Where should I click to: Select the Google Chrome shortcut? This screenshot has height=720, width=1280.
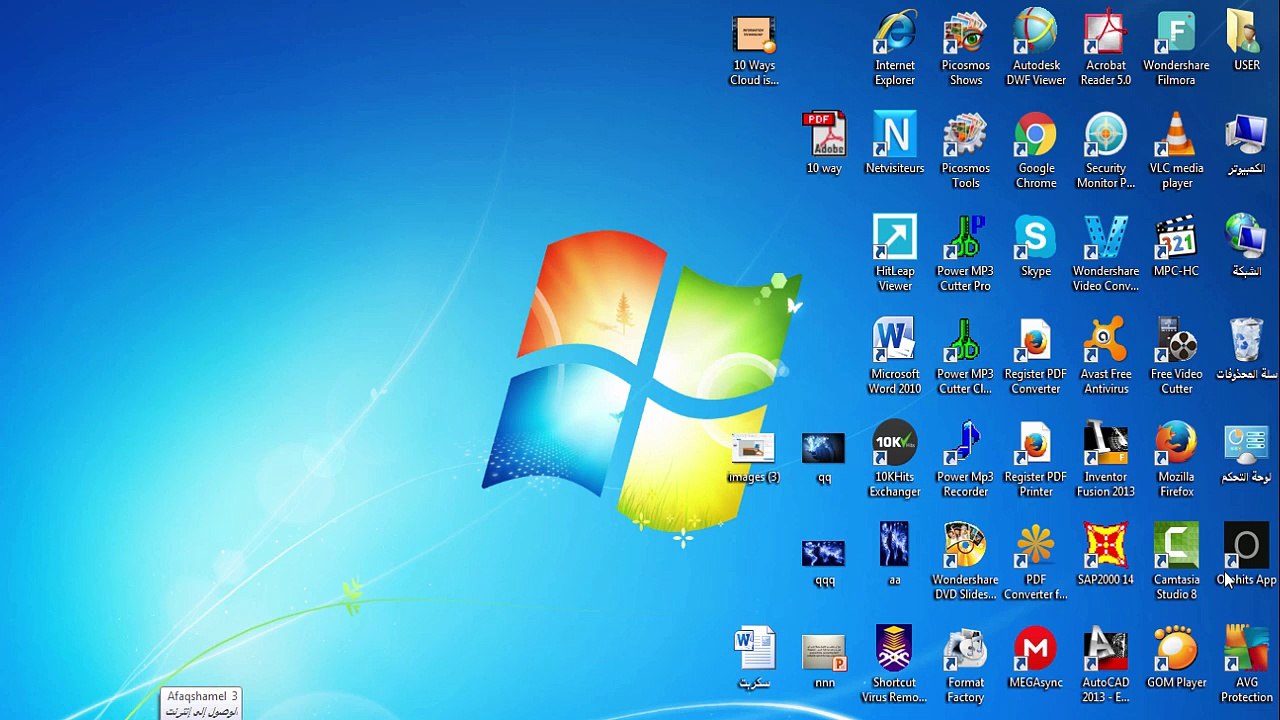point(1036,152)
